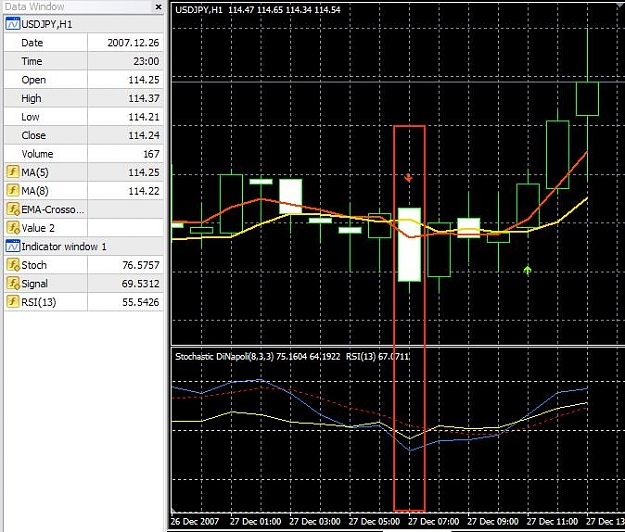Select the Close value 114.24
The image size is (625, 532).
click(x=143, y=135)
